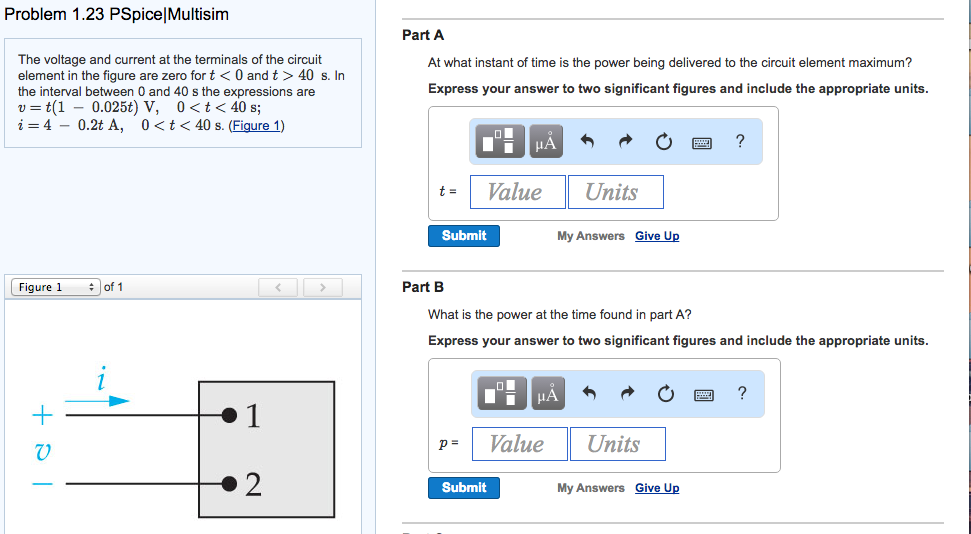Viewport: 971px width, 534px height.
Task: Open keyboard shortcuts icon in Part A
Action: pyautogui.click(x=702, y=142)
